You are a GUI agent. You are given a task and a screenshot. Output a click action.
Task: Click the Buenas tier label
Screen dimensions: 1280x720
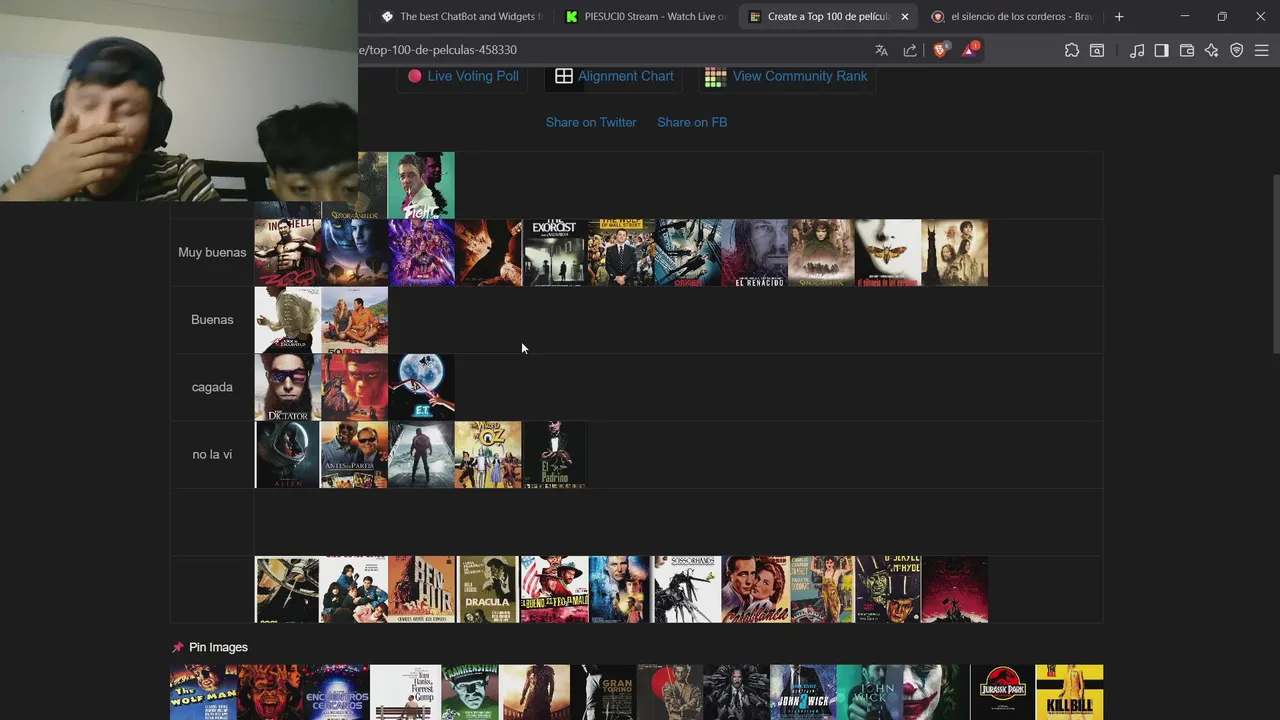(x=212, y=320)
